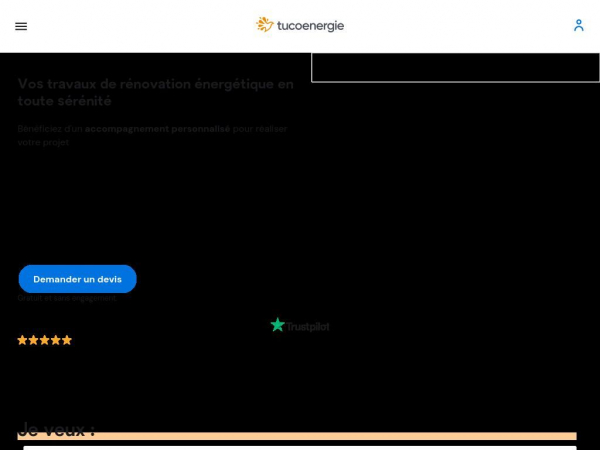The width and height of the screenshot is (600, 450).
Task: Click the 'Je veux :' heading
Action: tap(56, 429)
